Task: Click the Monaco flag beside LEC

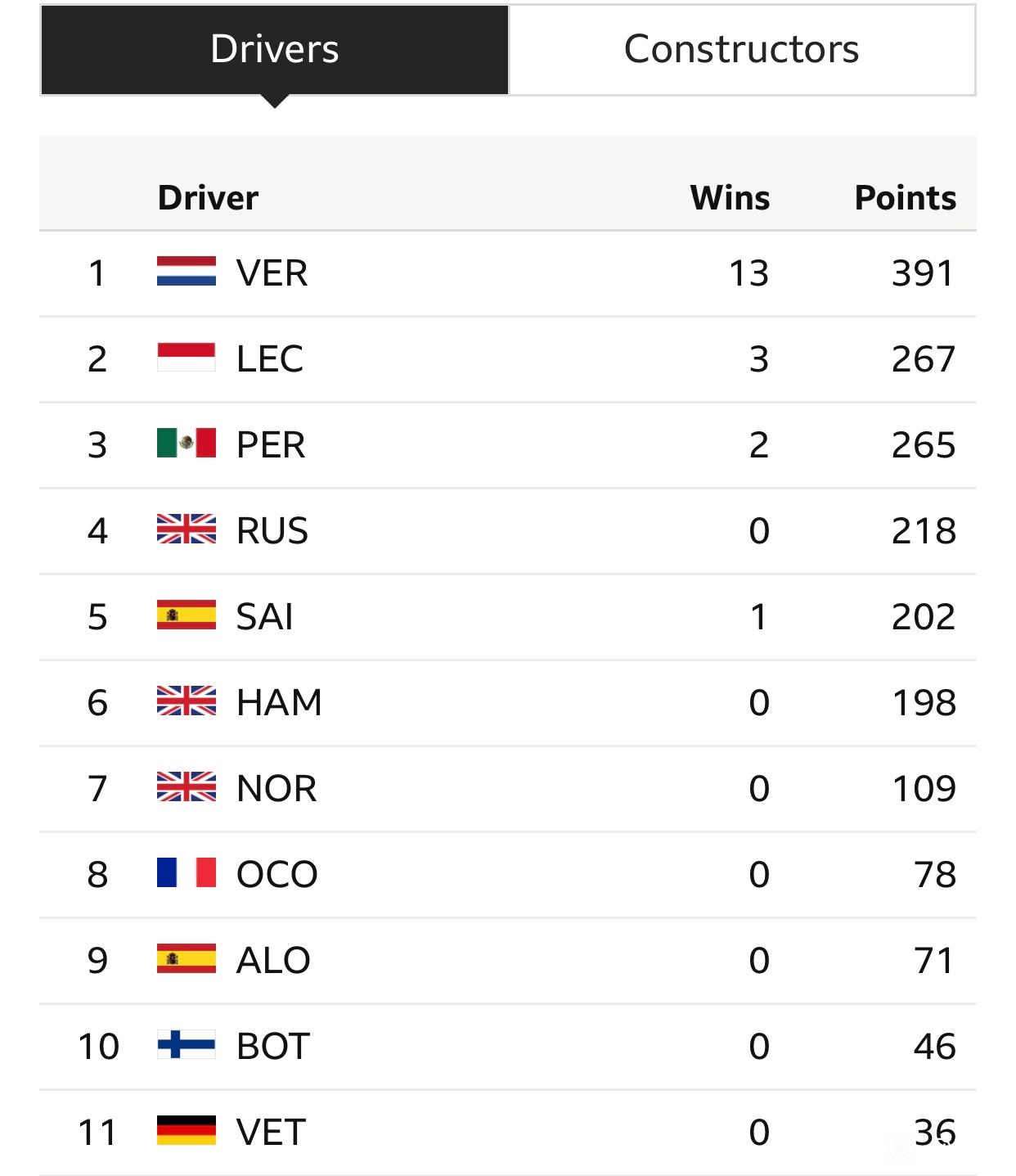Action: [187, 358]
